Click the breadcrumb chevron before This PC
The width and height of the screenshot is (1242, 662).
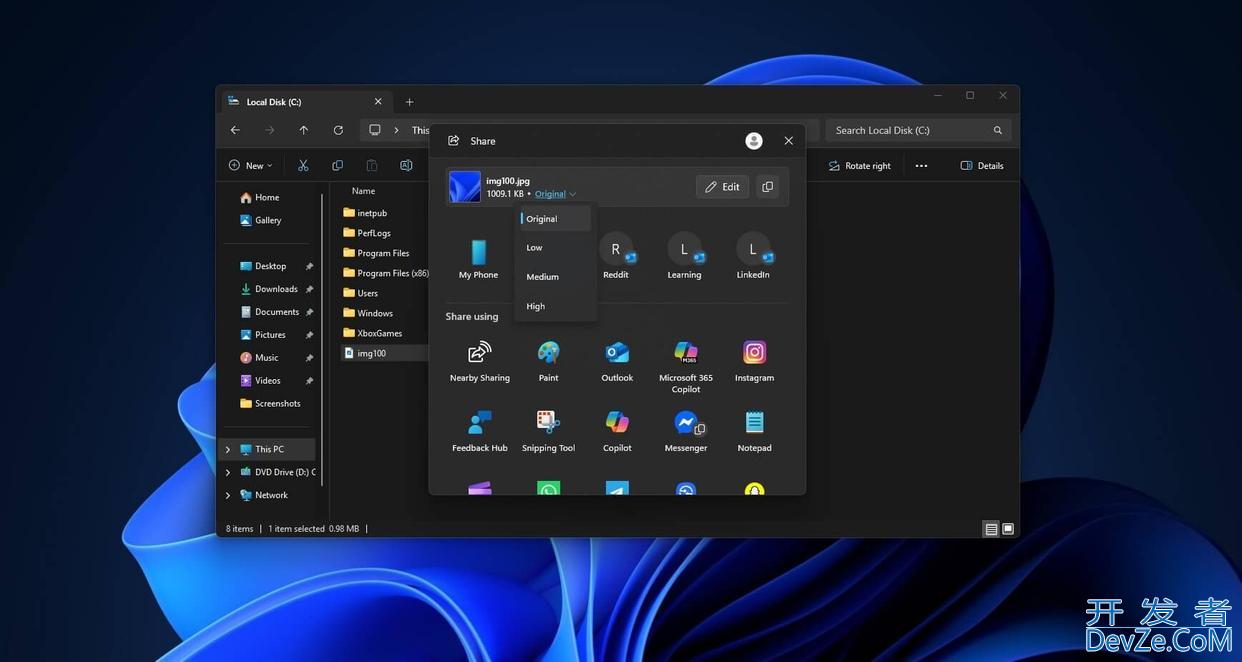397,130
